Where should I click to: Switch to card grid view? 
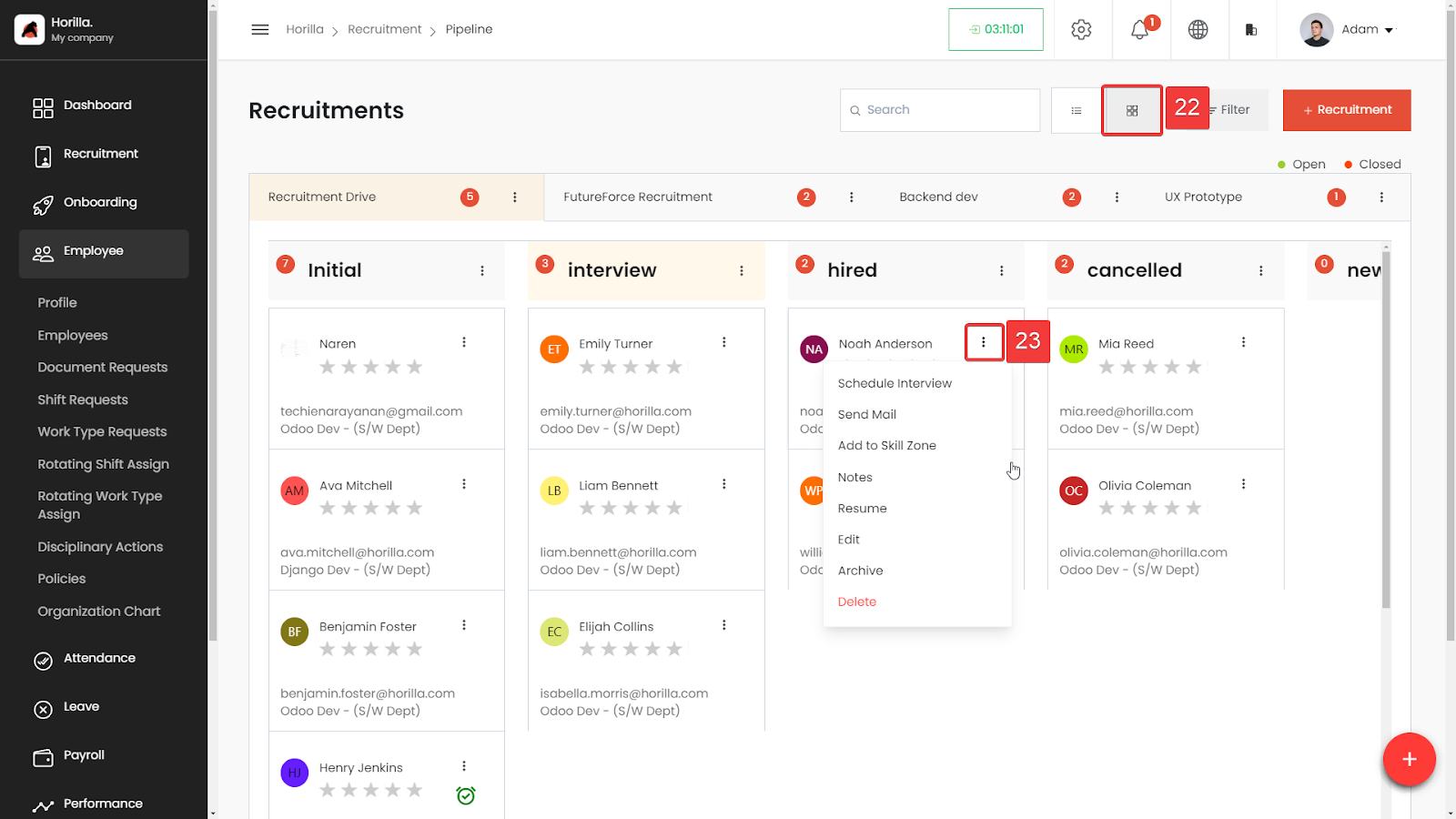[x=1132, y=110]
